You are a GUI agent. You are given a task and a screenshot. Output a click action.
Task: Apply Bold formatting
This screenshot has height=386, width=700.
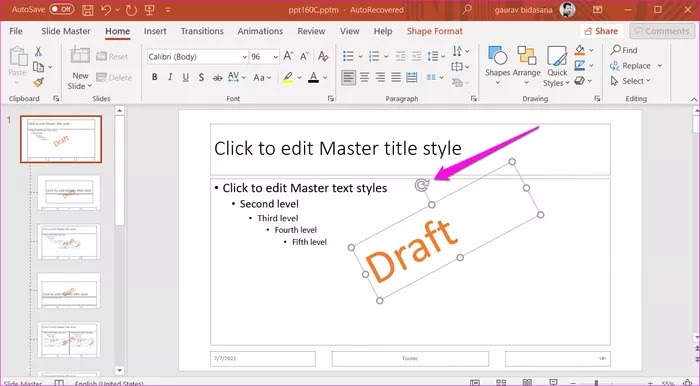(x=154, y=77)
